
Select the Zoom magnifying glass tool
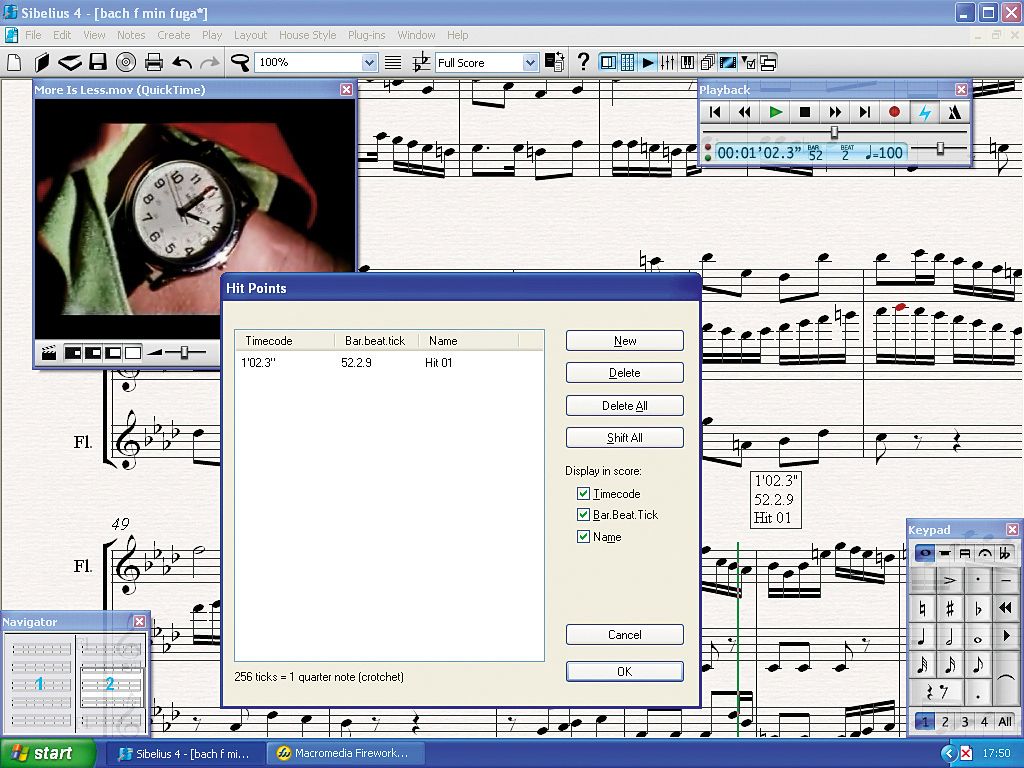[240, 62]
